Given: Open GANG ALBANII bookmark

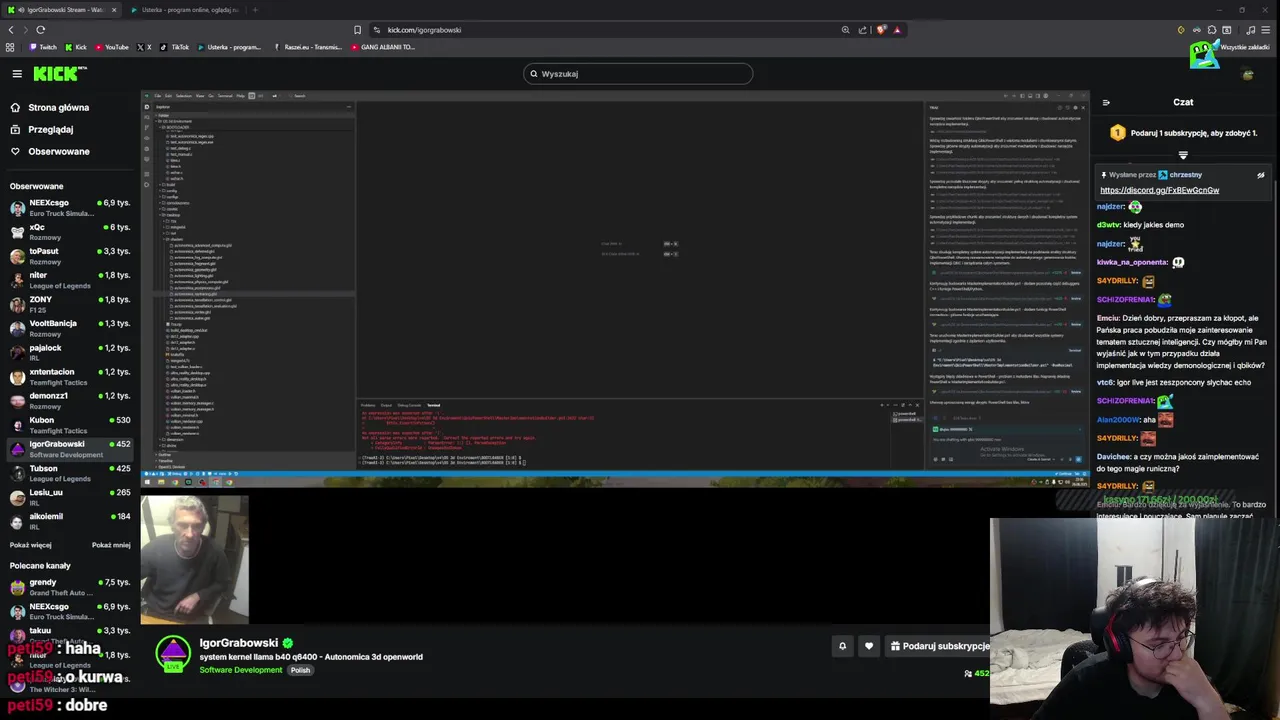Looking at the screenshot, I should point(383,47).
